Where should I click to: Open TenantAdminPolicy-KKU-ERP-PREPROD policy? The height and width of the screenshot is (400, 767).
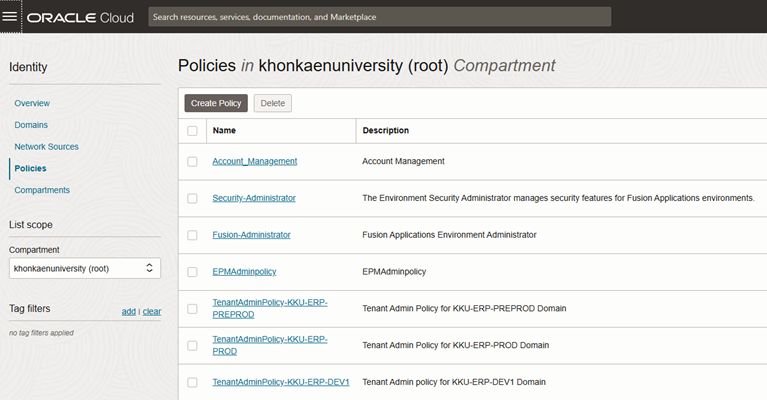[270, 309]
